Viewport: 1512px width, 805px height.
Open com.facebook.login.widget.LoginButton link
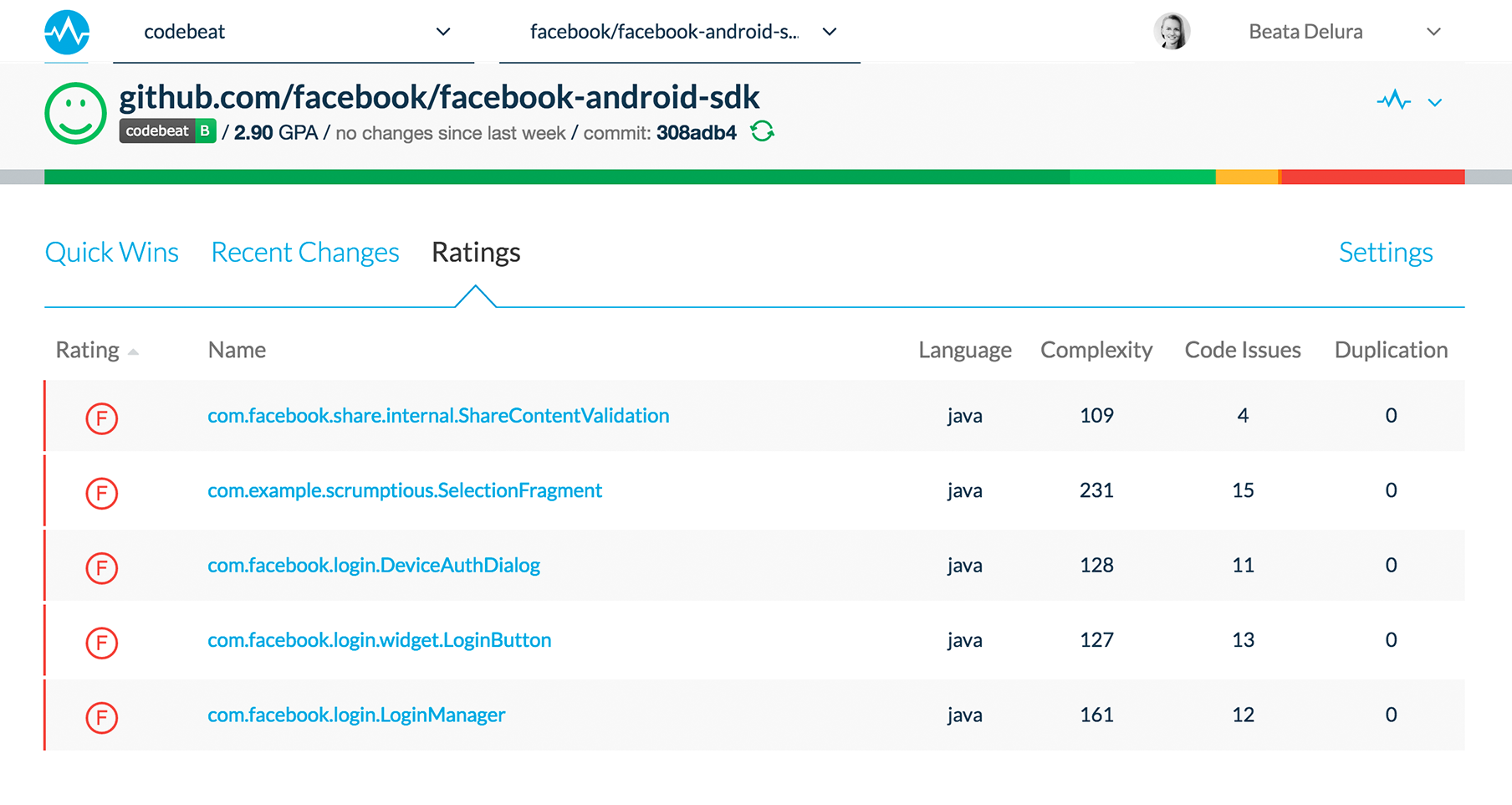click(380, 640)
